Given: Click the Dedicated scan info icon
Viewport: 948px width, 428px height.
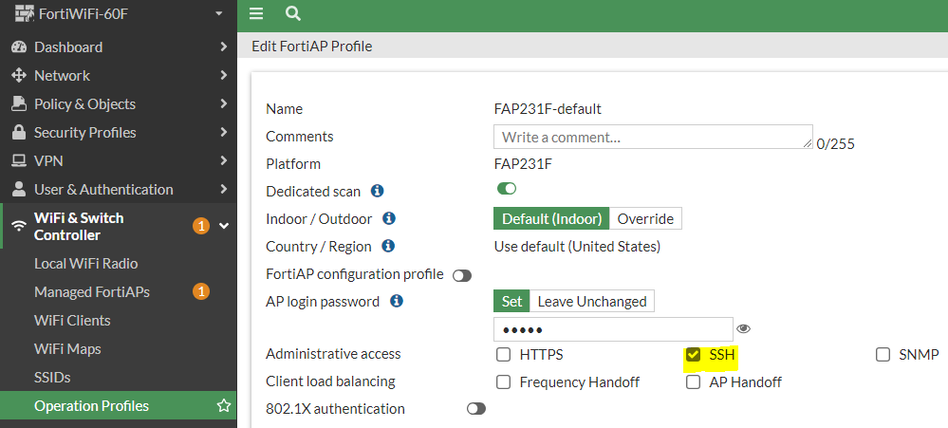Looking at the screenshot, I should [378, 190].
